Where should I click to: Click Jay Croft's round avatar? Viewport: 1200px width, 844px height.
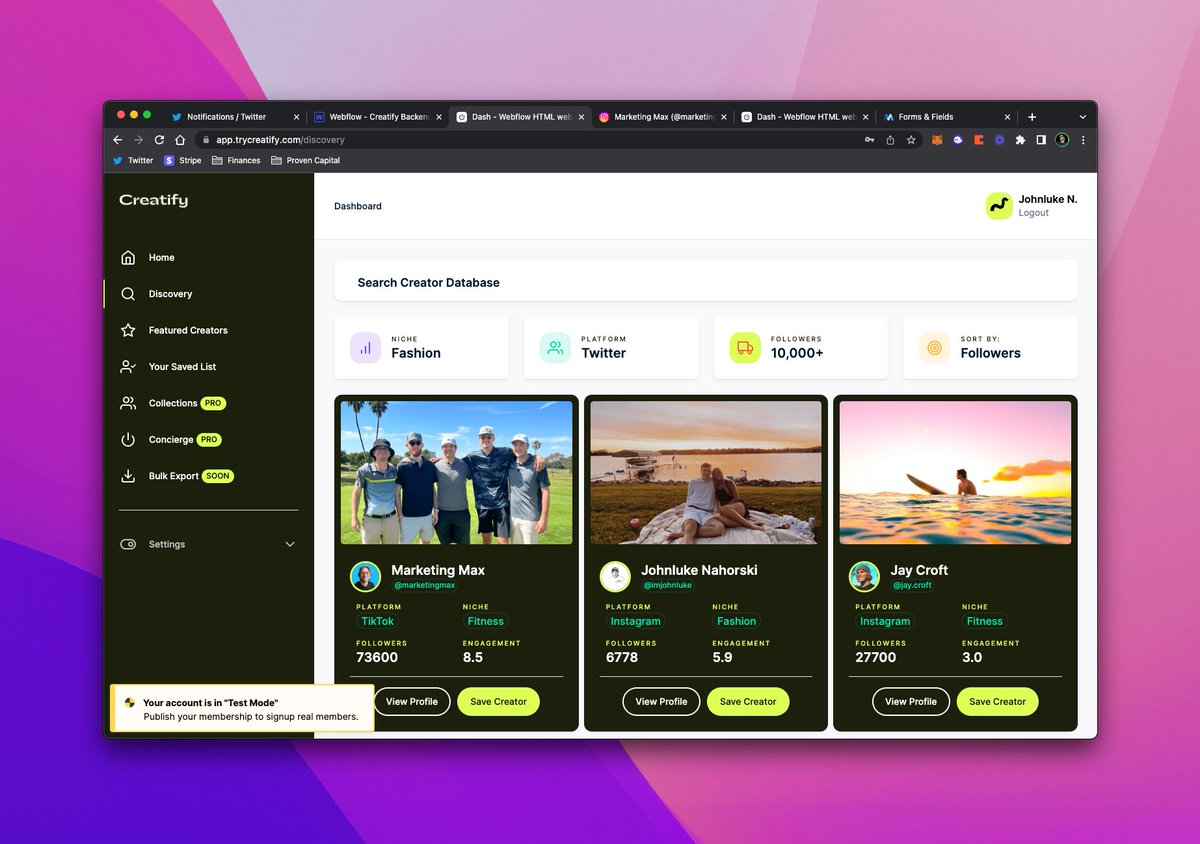pyautogui.click(x=864, y=576)
